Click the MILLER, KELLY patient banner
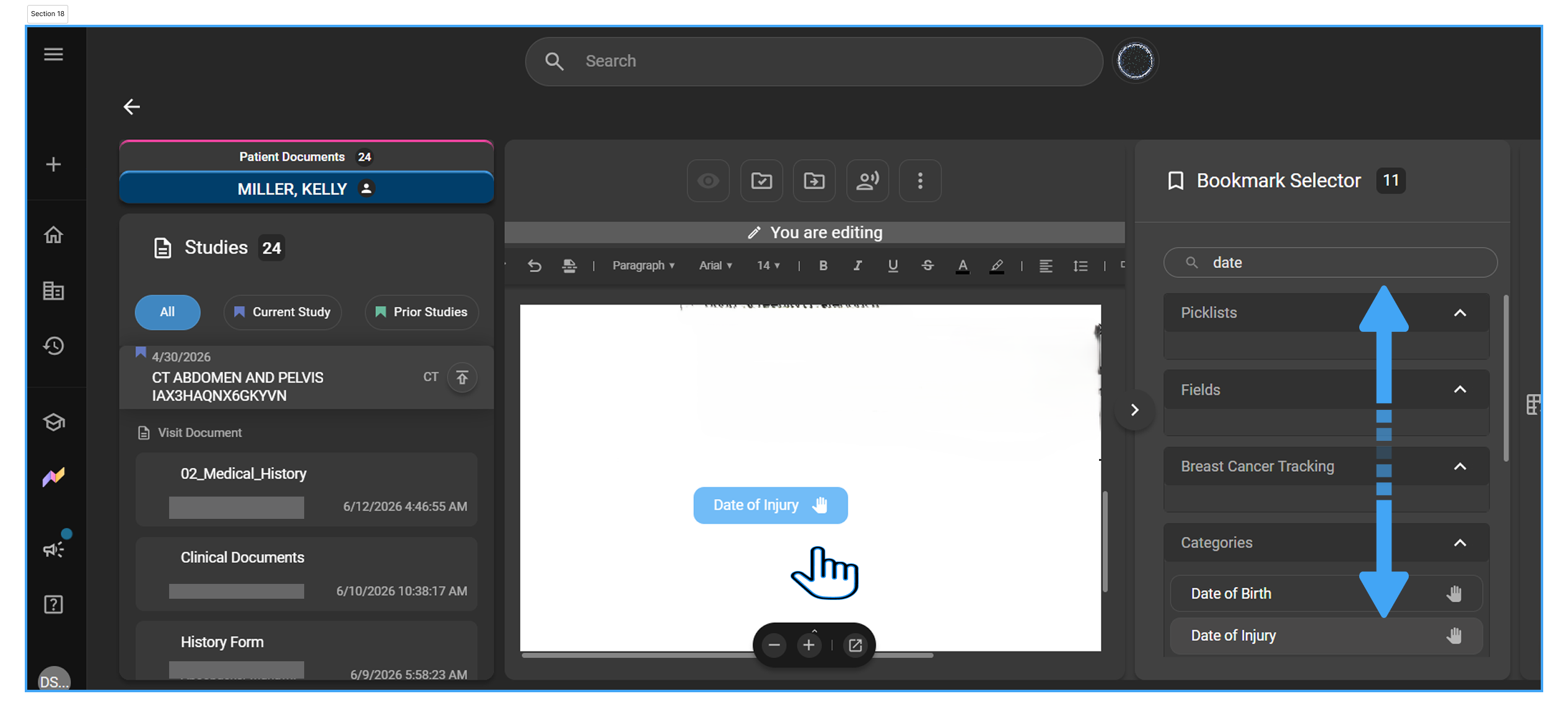This screenshot has height=717, width=1568. coord(306,188)
